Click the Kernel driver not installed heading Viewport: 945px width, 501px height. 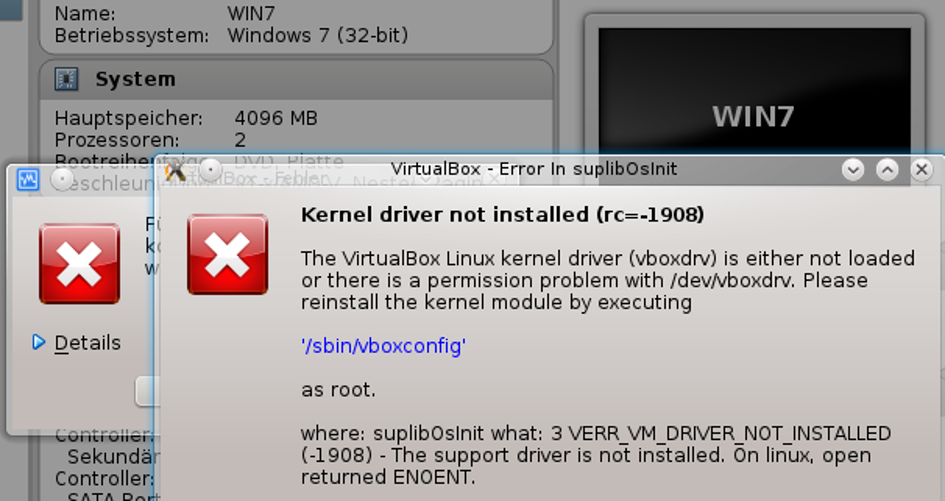pos(503,215)
